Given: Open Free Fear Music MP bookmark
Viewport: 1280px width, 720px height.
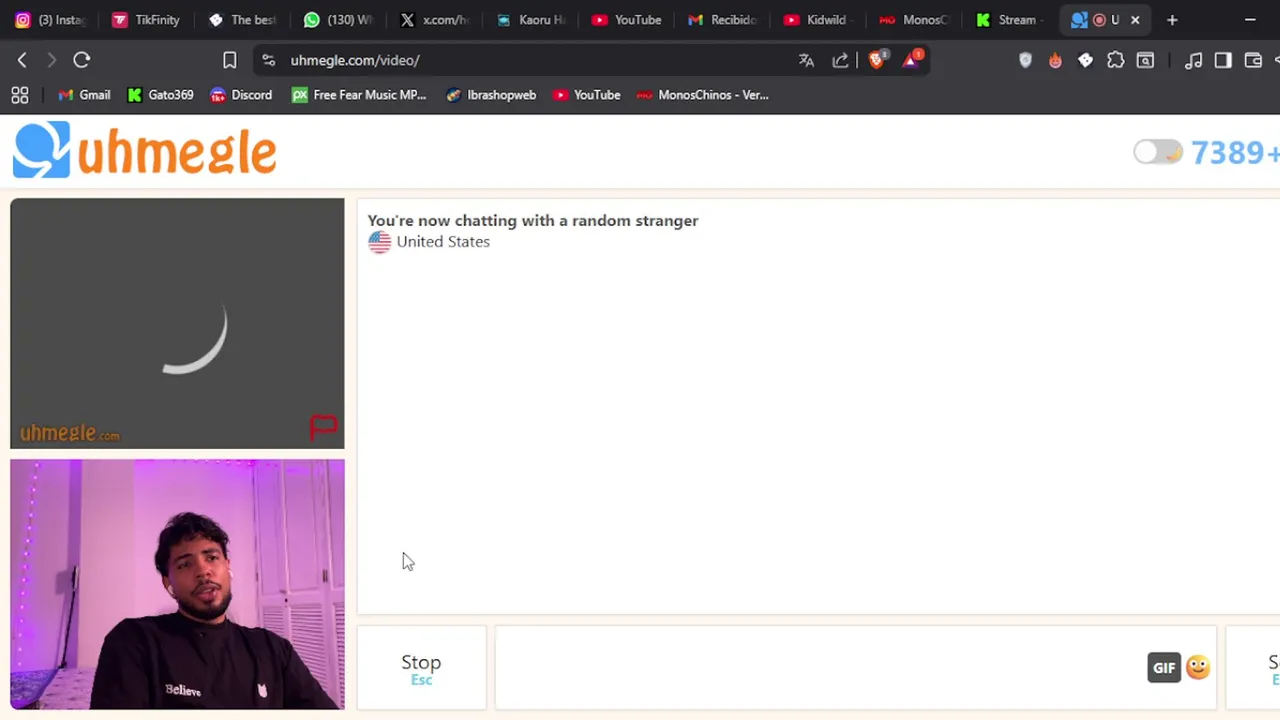Looking at the screenshot, I should click(359, 95).
